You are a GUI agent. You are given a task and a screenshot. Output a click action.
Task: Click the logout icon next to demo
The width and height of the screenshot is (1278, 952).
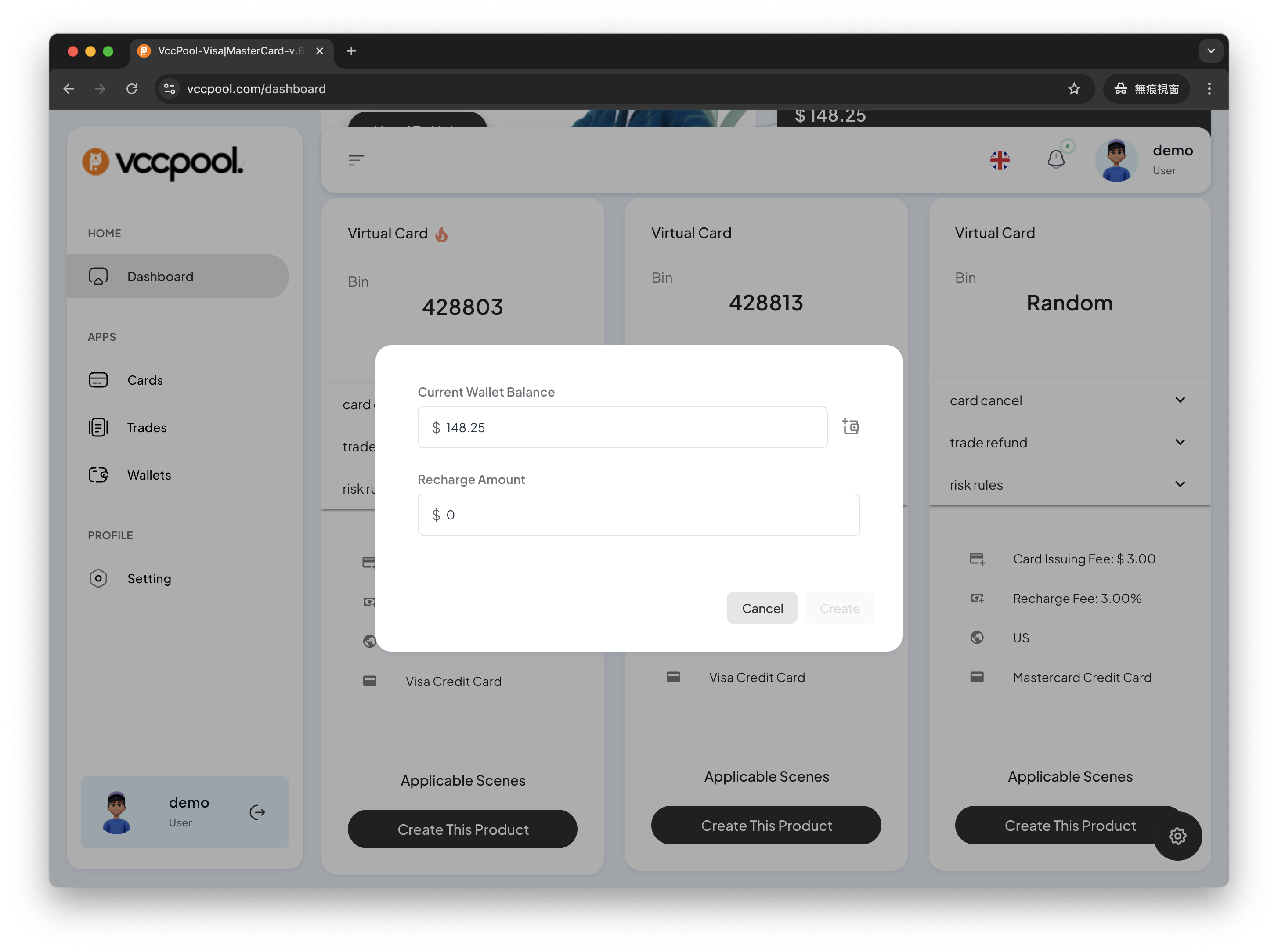pos(257,812)
